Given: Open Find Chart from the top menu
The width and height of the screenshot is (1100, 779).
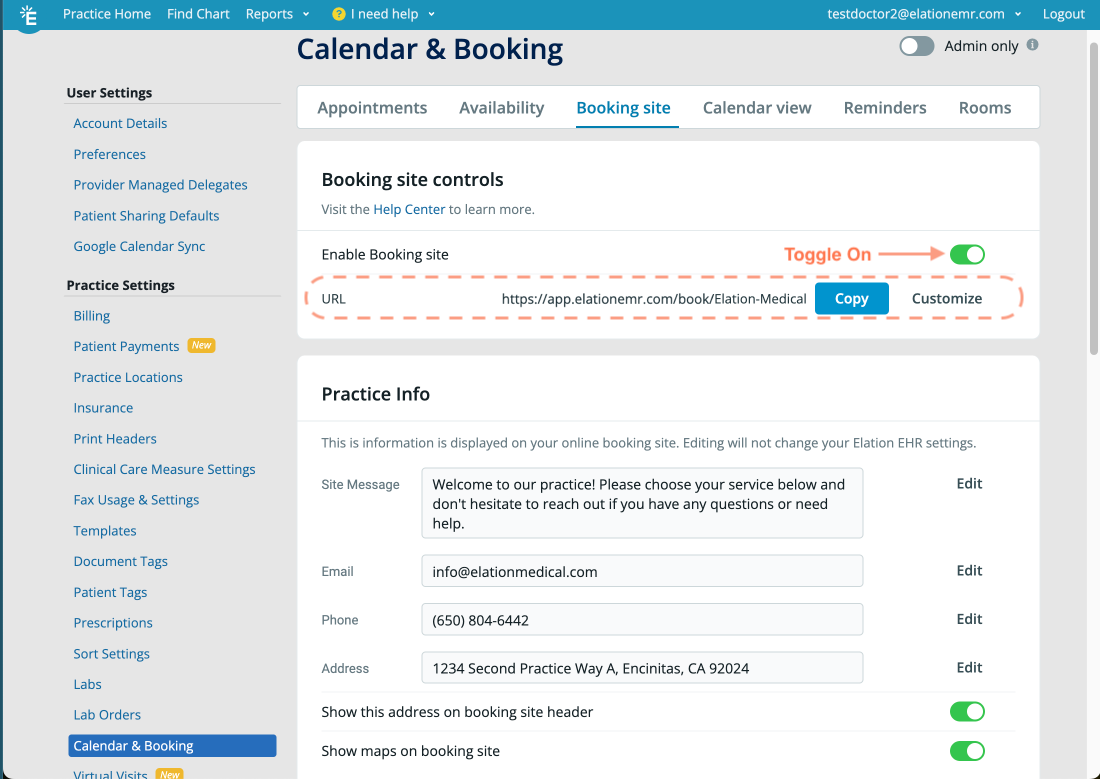Looking at the screenshot, I should pos(198,14).
